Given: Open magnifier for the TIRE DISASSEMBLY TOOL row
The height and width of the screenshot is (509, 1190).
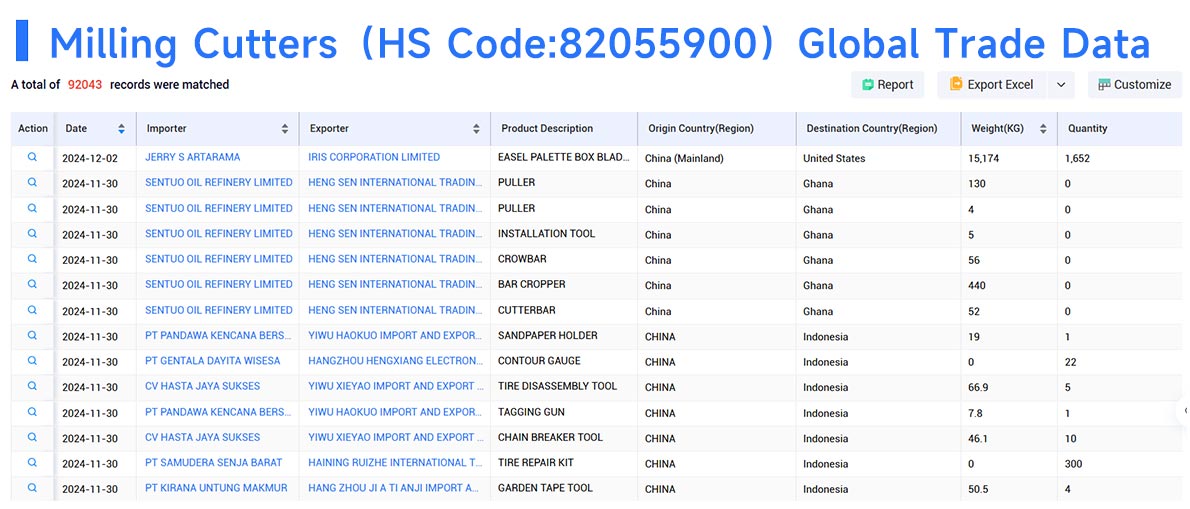Looking at the screenshot, I should point(32,385).
